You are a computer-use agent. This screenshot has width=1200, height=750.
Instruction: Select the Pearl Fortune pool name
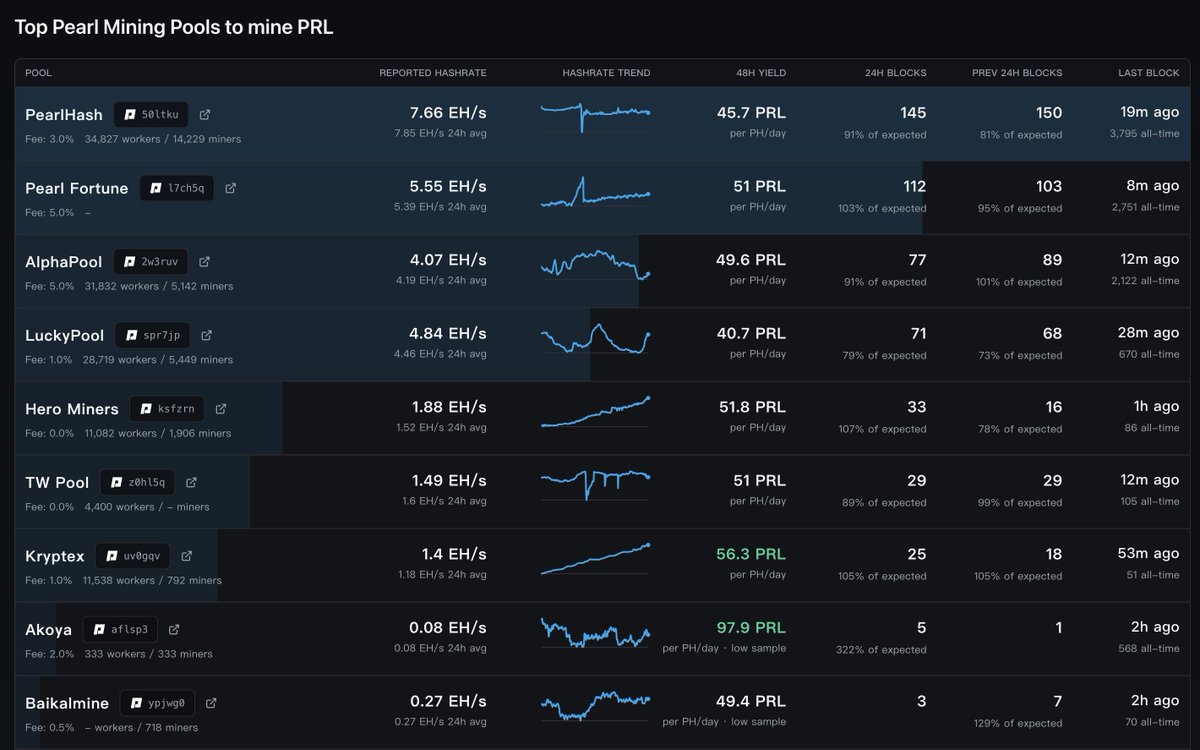[77, 188]
